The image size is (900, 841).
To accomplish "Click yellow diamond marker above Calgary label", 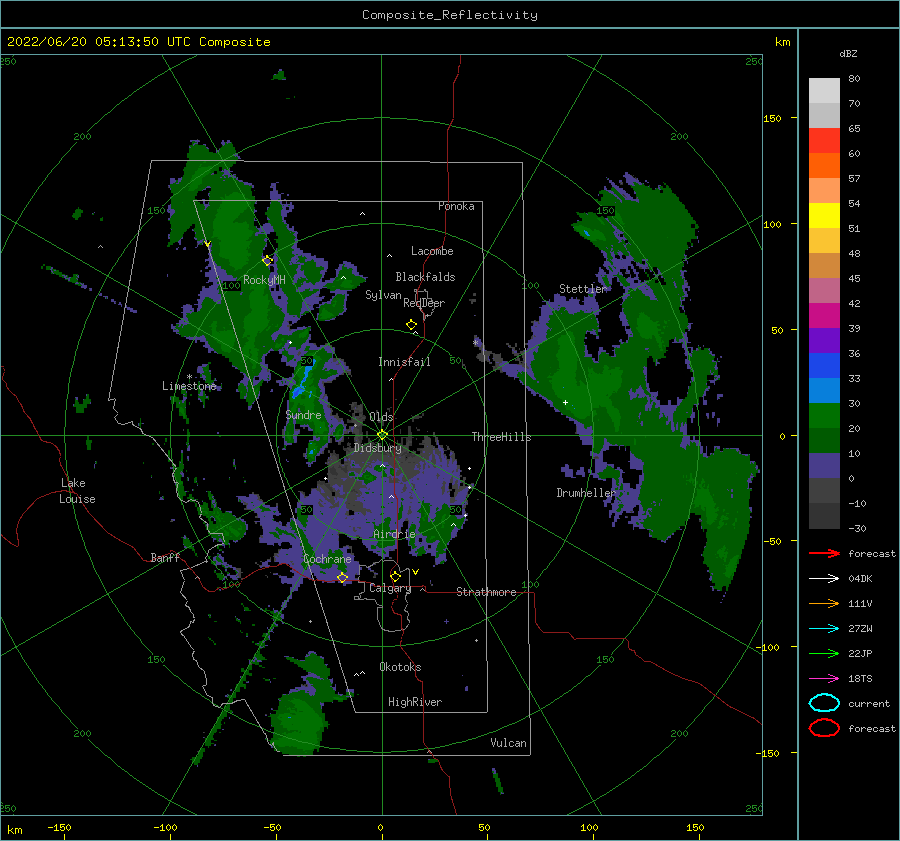I will (395, 576).
